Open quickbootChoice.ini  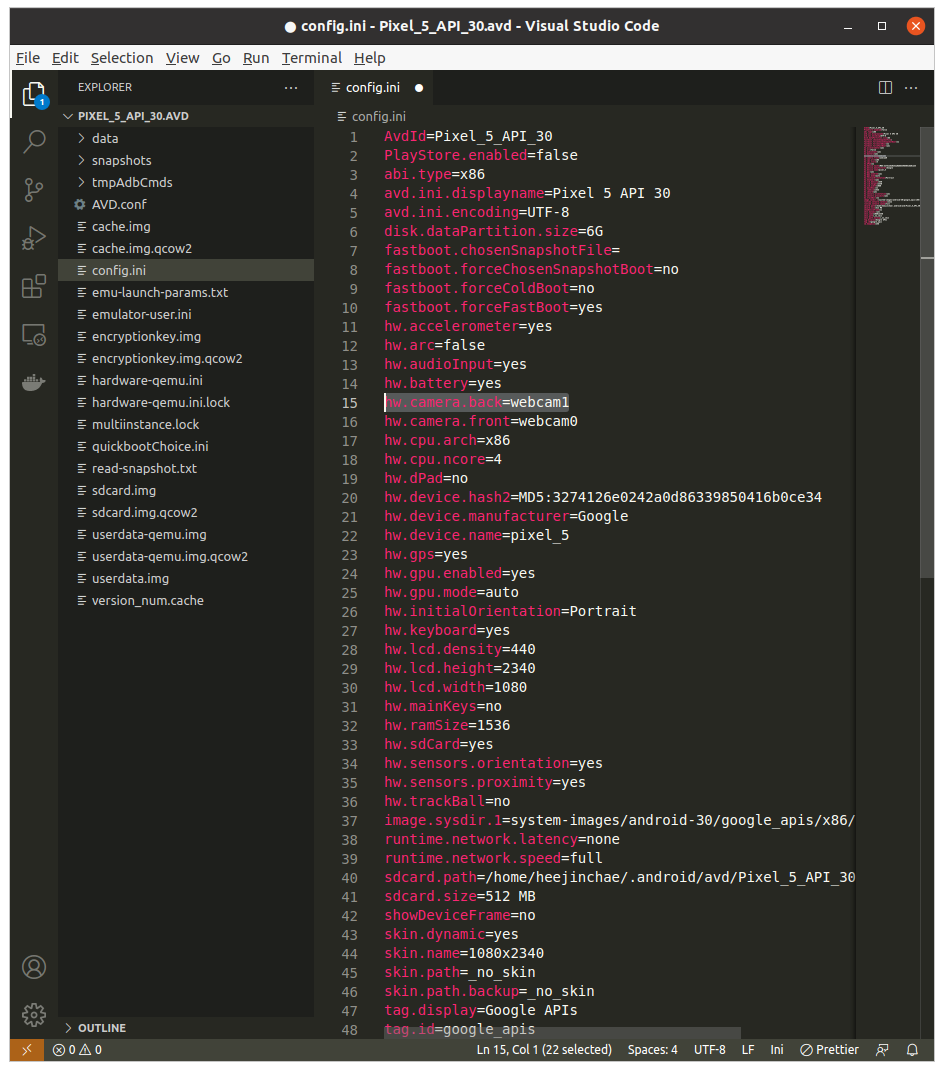pos(186,447)
